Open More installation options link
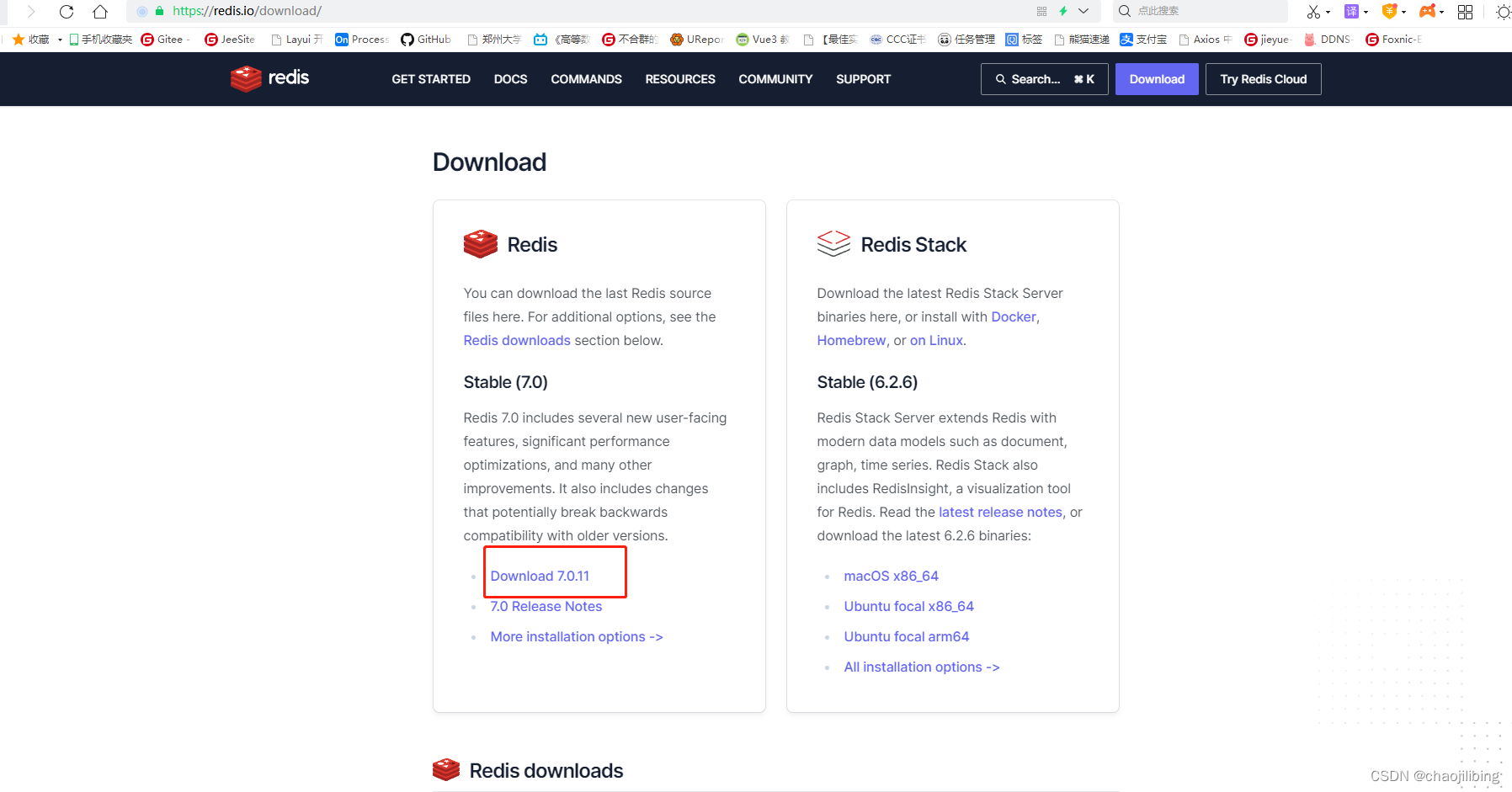 click(577, 636)
